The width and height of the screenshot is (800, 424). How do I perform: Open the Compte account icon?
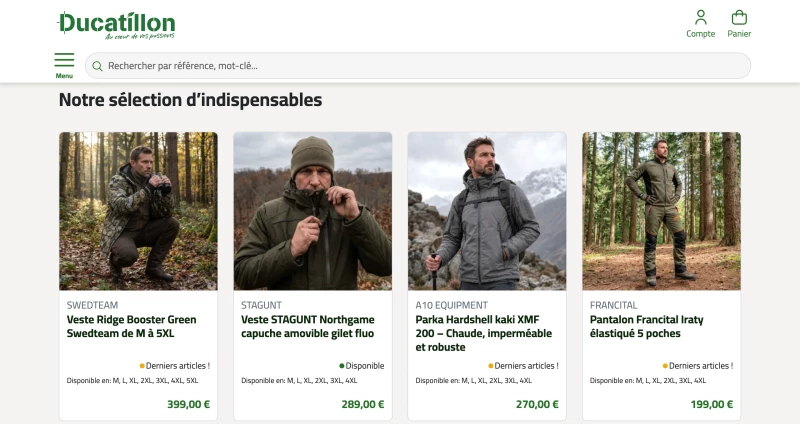click(x=701, y=24)
